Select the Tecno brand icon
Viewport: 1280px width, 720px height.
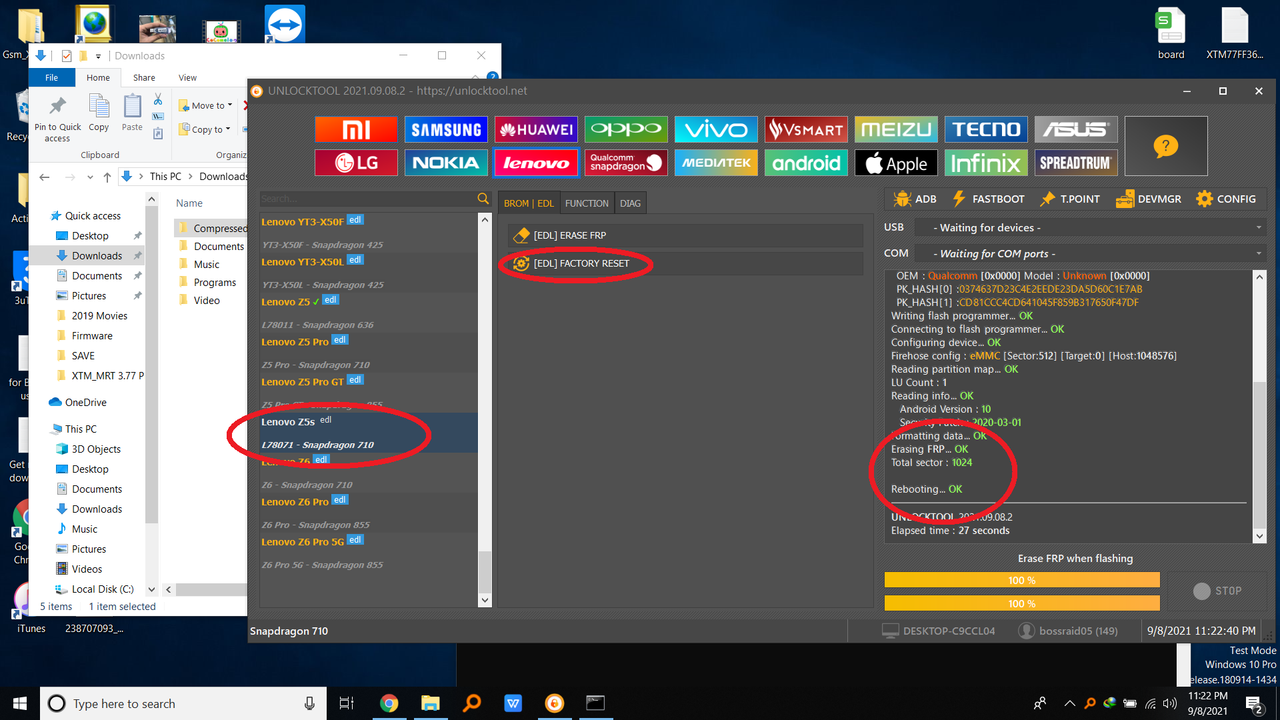click(x=986, y=129)
